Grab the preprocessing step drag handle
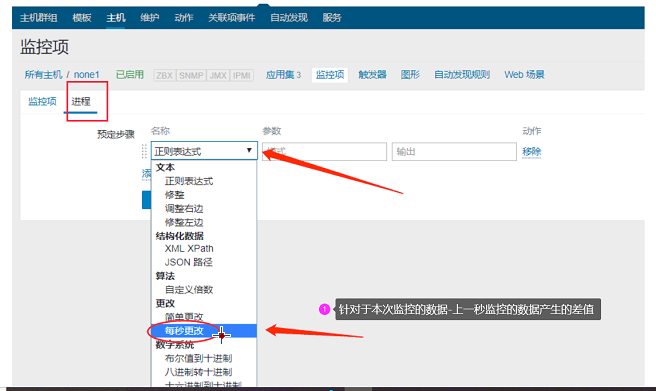 pos(144,151)
